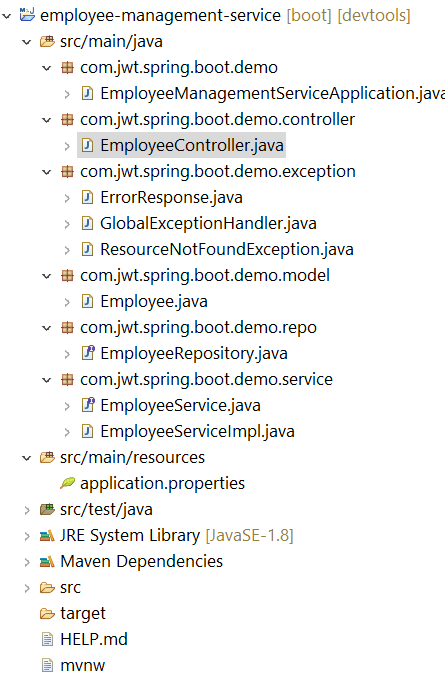Click the ErrorResponse.java file icon

(87, 198)
